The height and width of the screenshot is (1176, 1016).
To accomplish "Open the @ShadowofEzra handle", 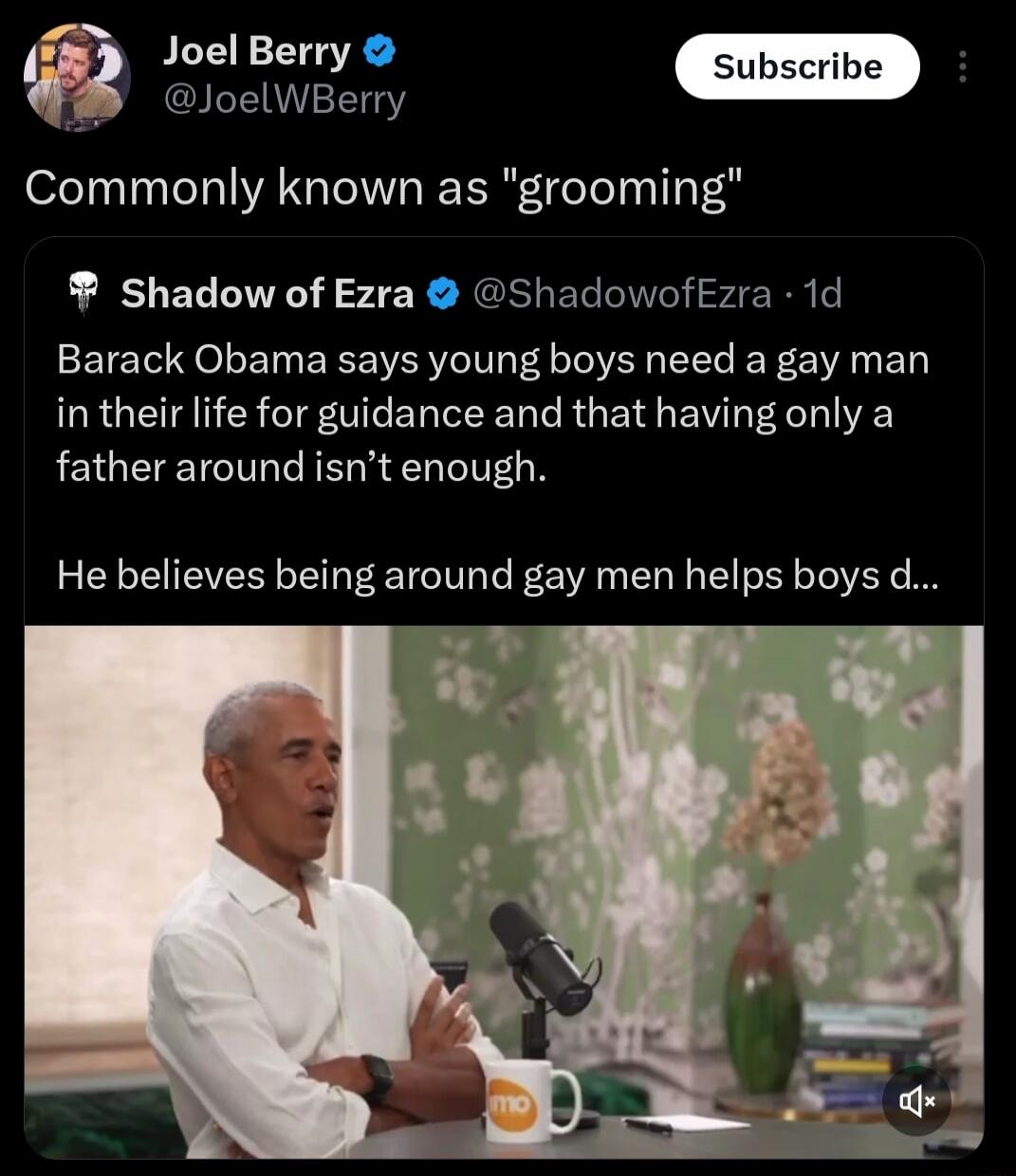I will coord(621,294).
